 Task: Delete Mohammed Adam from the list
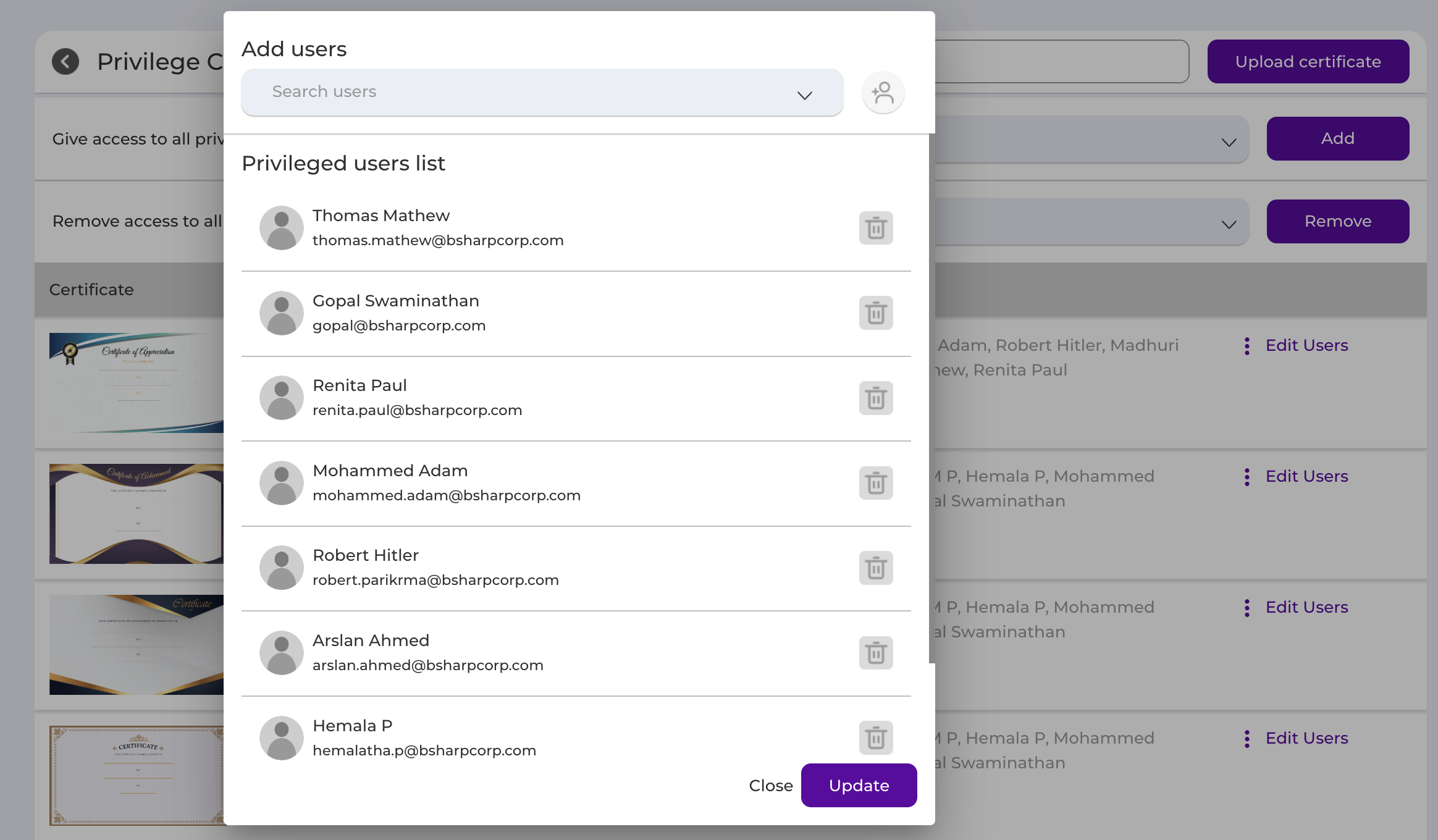point(876,483)
